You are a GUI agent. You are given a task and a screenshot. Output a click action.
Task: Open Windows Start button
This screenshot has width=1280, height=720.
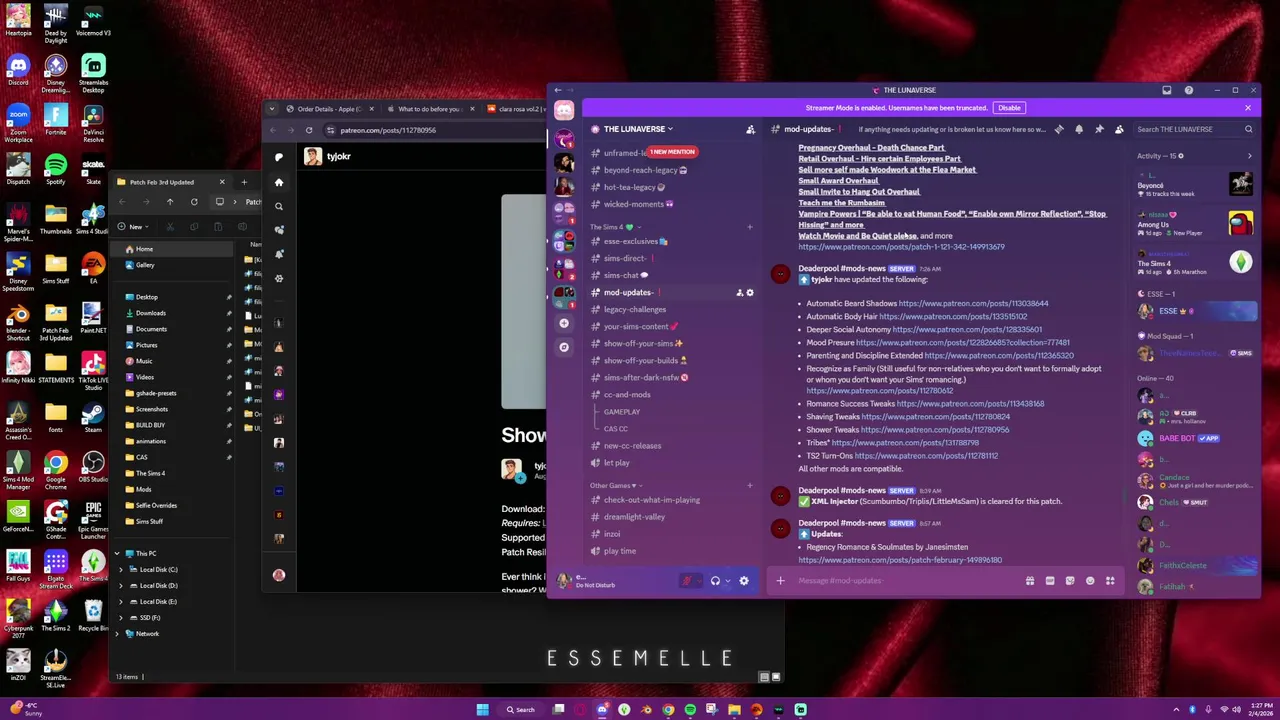coord(482,710)
